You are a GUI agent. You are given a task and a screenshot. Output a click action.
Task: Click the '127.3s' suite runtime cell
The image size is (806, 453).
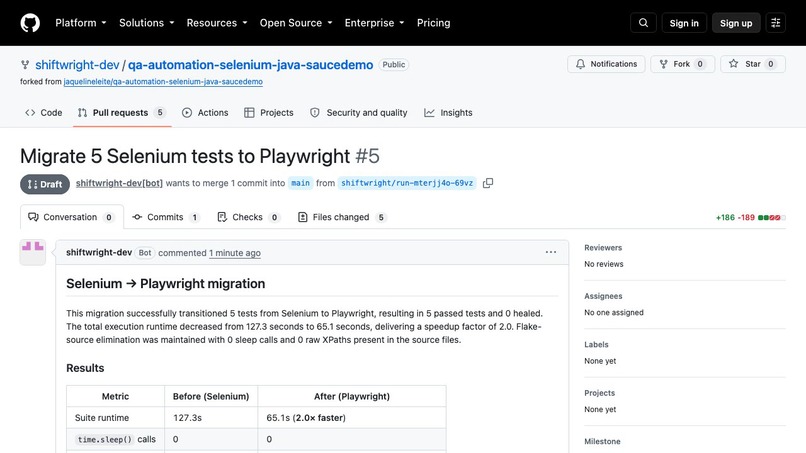(x=211, y=418)
